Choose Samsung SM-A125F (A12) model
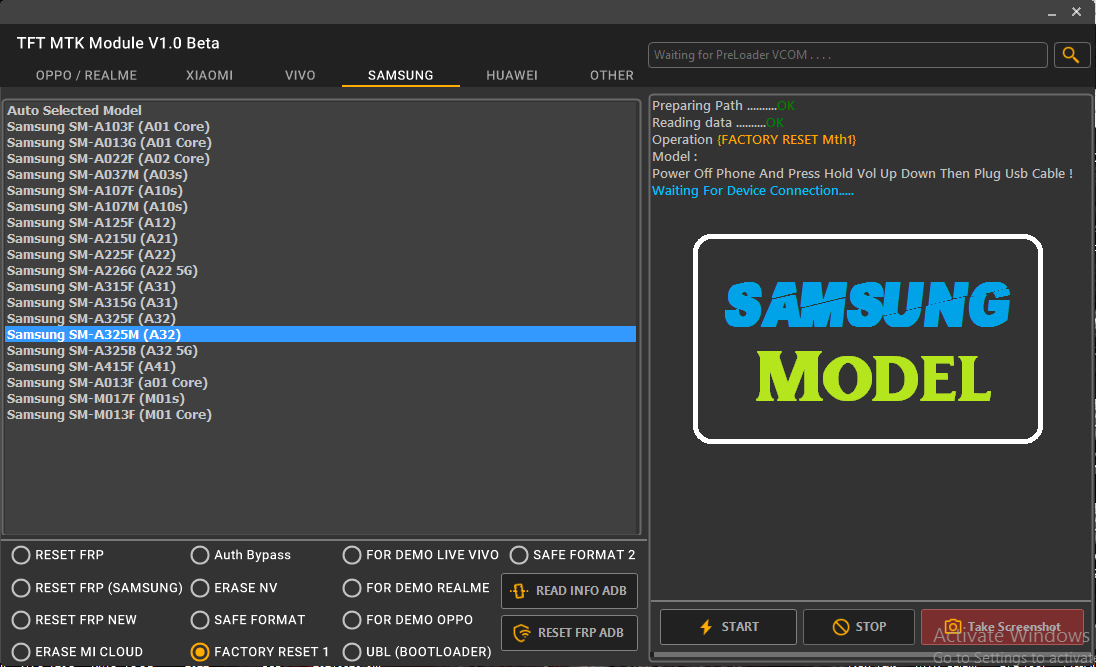 point(320,223)
